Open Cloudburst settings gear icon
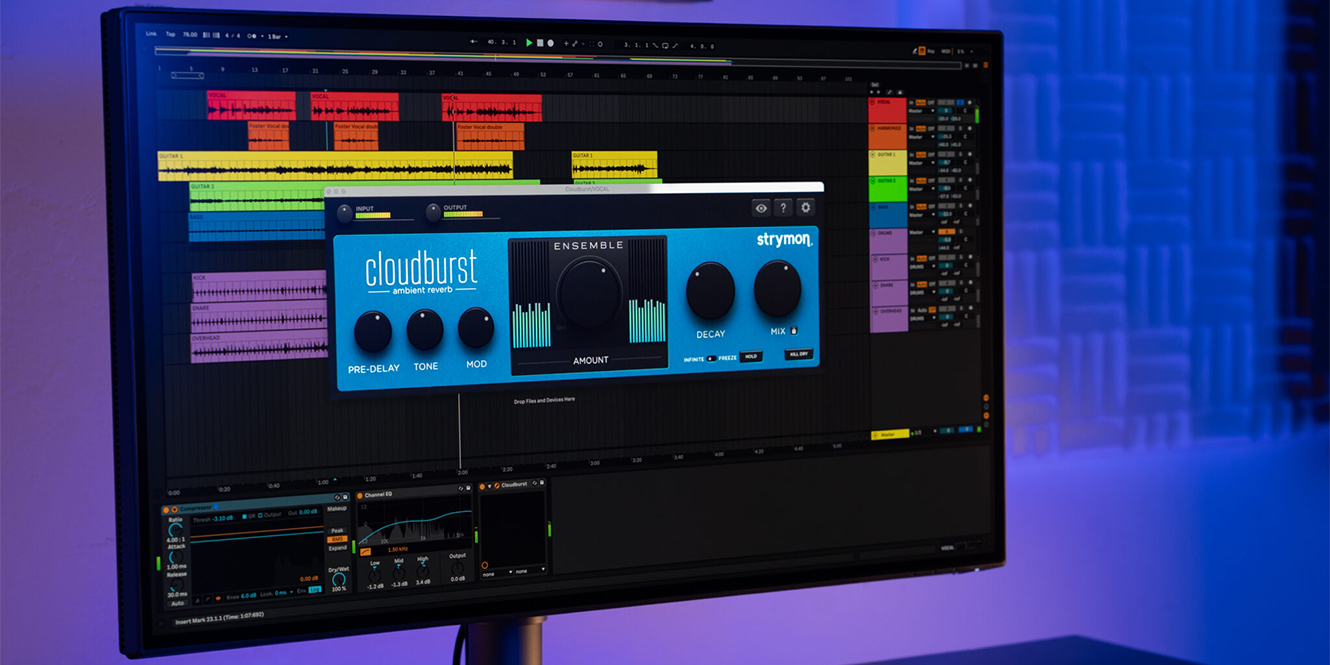Image resolution: width=1330 pixels, height=665 pixels. 805,208
